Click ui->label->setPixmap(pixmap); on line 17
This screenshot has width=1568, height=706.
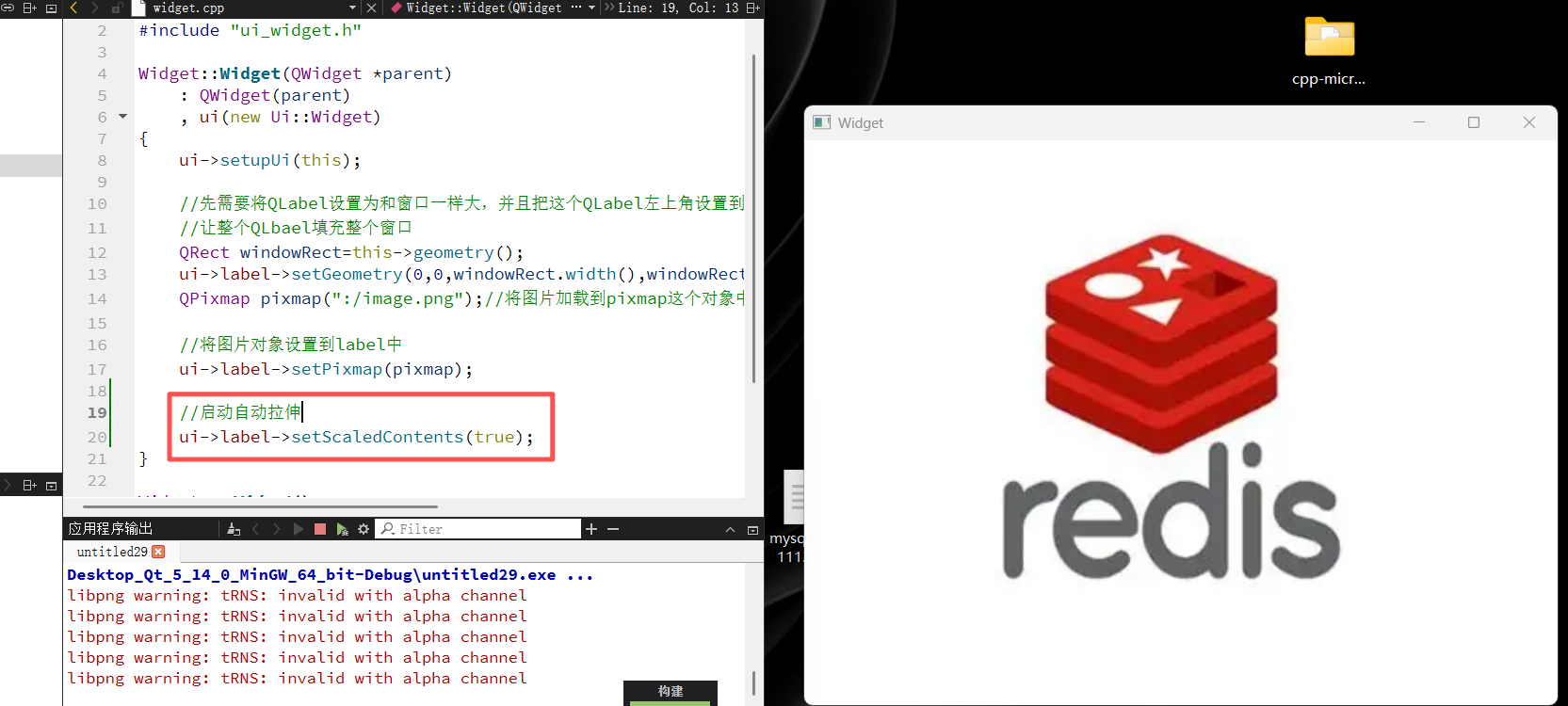click(326, 369)
